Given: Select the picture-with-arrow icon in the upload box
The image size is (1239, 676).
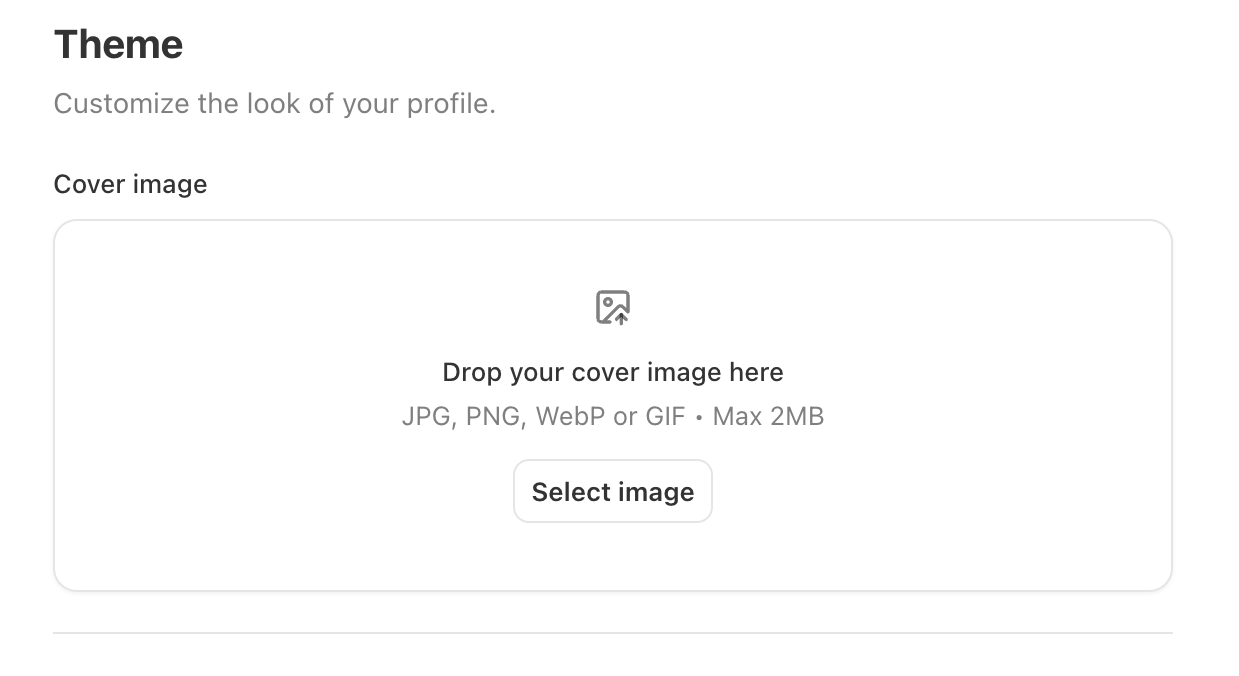Looking at the screenshot, I should coord(613,307).
